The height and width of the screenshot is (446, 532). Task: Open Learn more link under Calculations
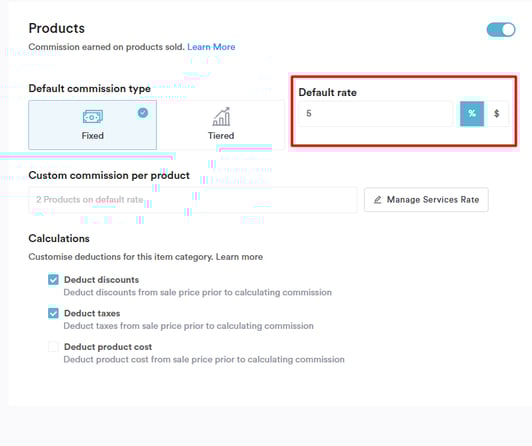[239, 257]
